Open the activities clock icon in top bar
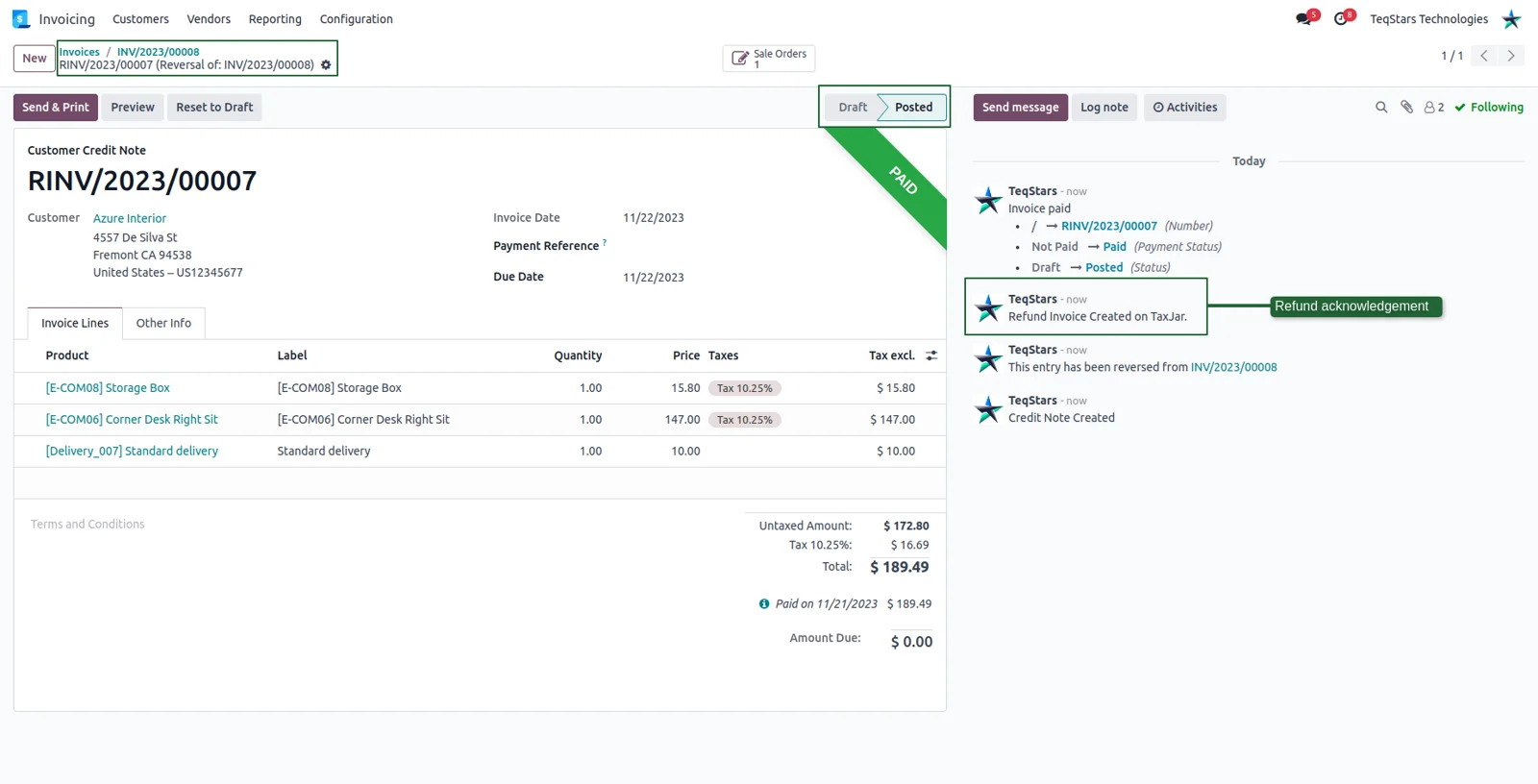Viewport: 1538px width, 784px height. click(1343, 18)
